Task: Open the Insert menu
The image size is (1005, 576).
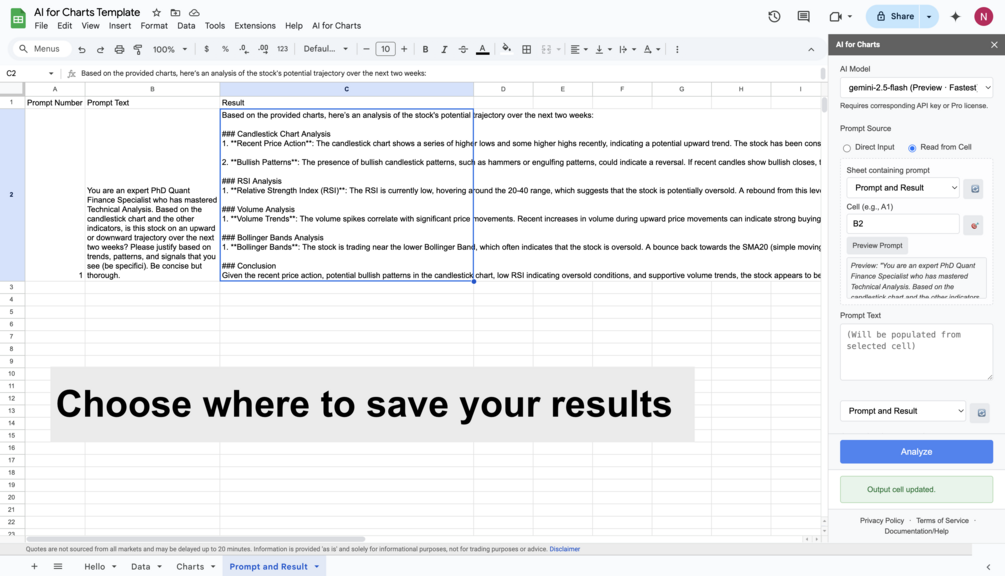Action: (x=120, y=26)
